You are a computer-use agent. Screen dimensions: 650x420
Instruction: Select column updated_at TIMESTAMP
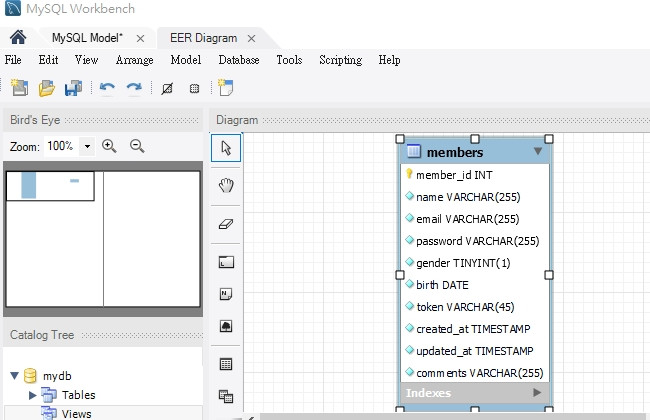click(x=475, y=351)
